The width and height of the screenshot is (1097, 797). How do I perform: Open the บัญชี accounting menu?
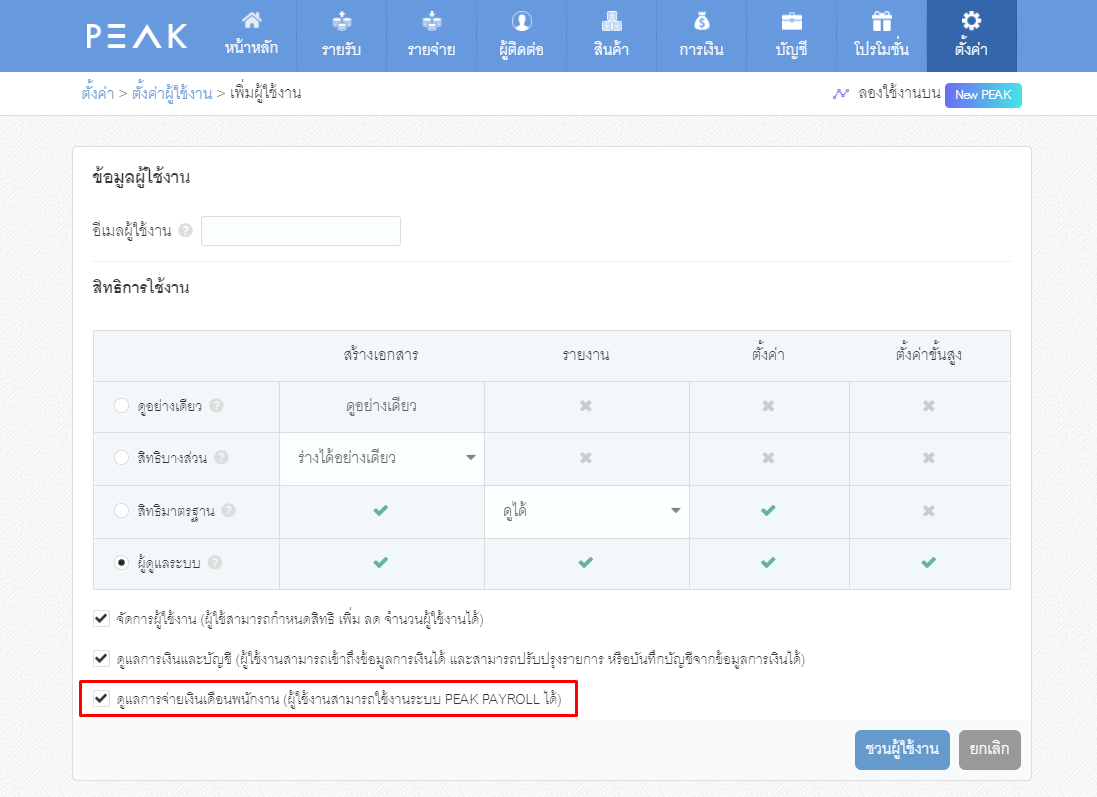tap(791, 36)
